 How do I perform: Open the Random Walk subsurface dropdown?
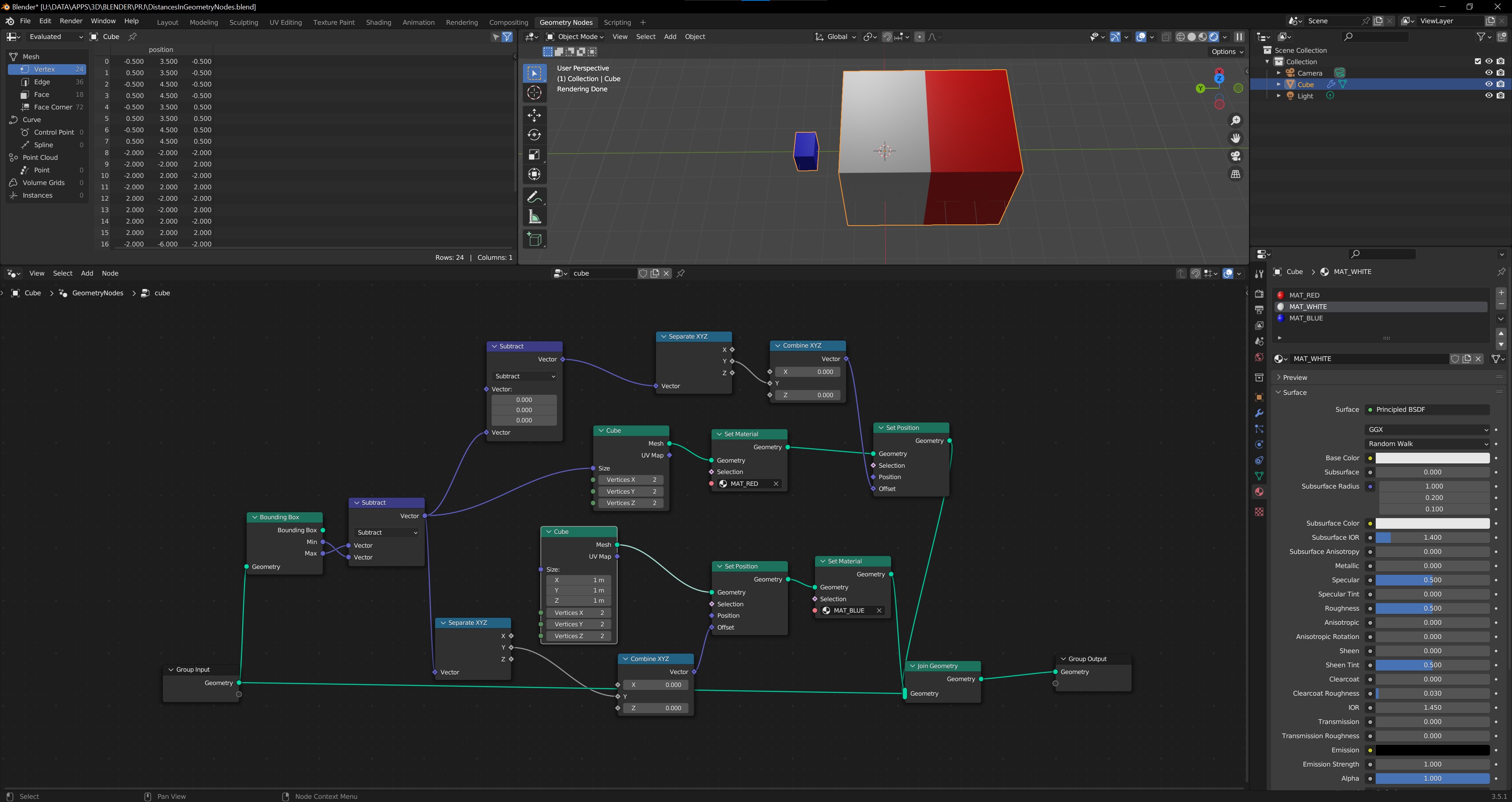pyautogui.click(x=1427, y=444)
